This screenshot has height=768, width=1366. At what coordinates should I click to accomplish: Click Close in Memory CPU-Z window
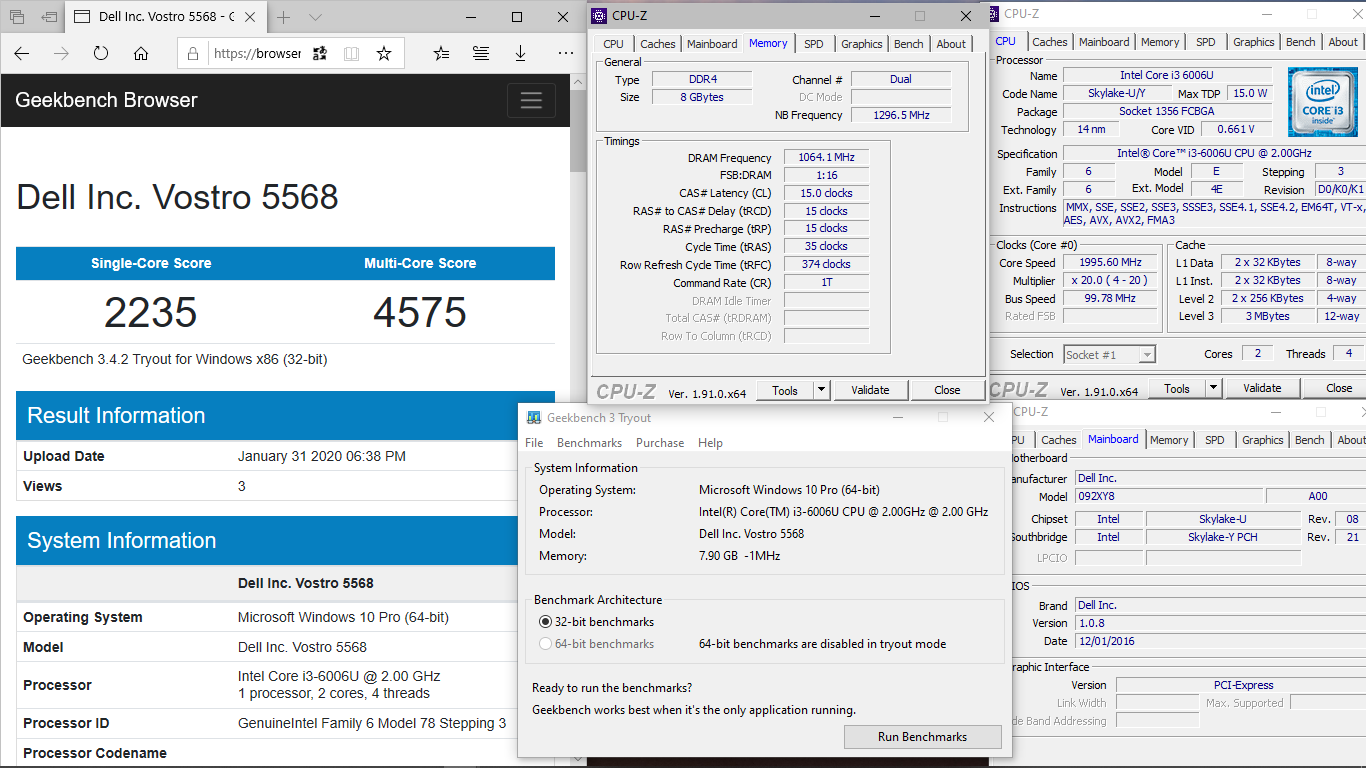click(947, 390)
